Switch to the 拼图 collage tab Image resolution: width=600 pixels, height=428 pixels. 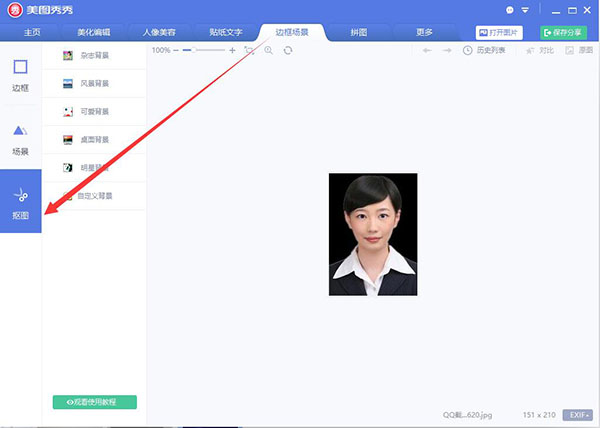click(x=357, y=32)
